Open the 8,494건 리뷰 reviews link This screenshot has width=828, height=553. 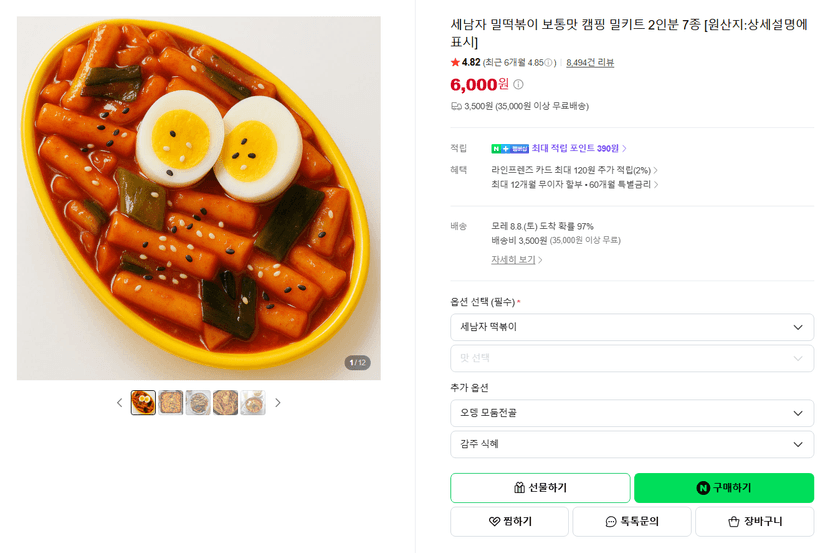590,63
